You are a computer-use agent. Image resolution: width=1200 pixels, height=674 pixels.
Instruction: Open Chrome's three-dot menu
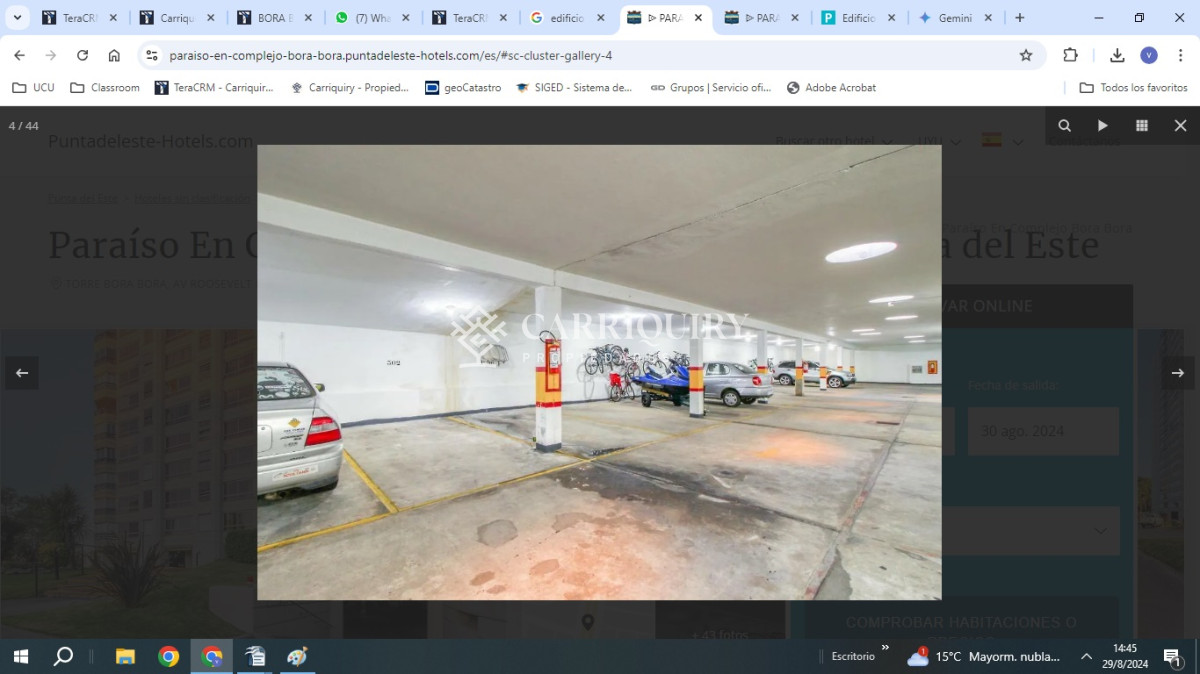(x=1180, y=55)
